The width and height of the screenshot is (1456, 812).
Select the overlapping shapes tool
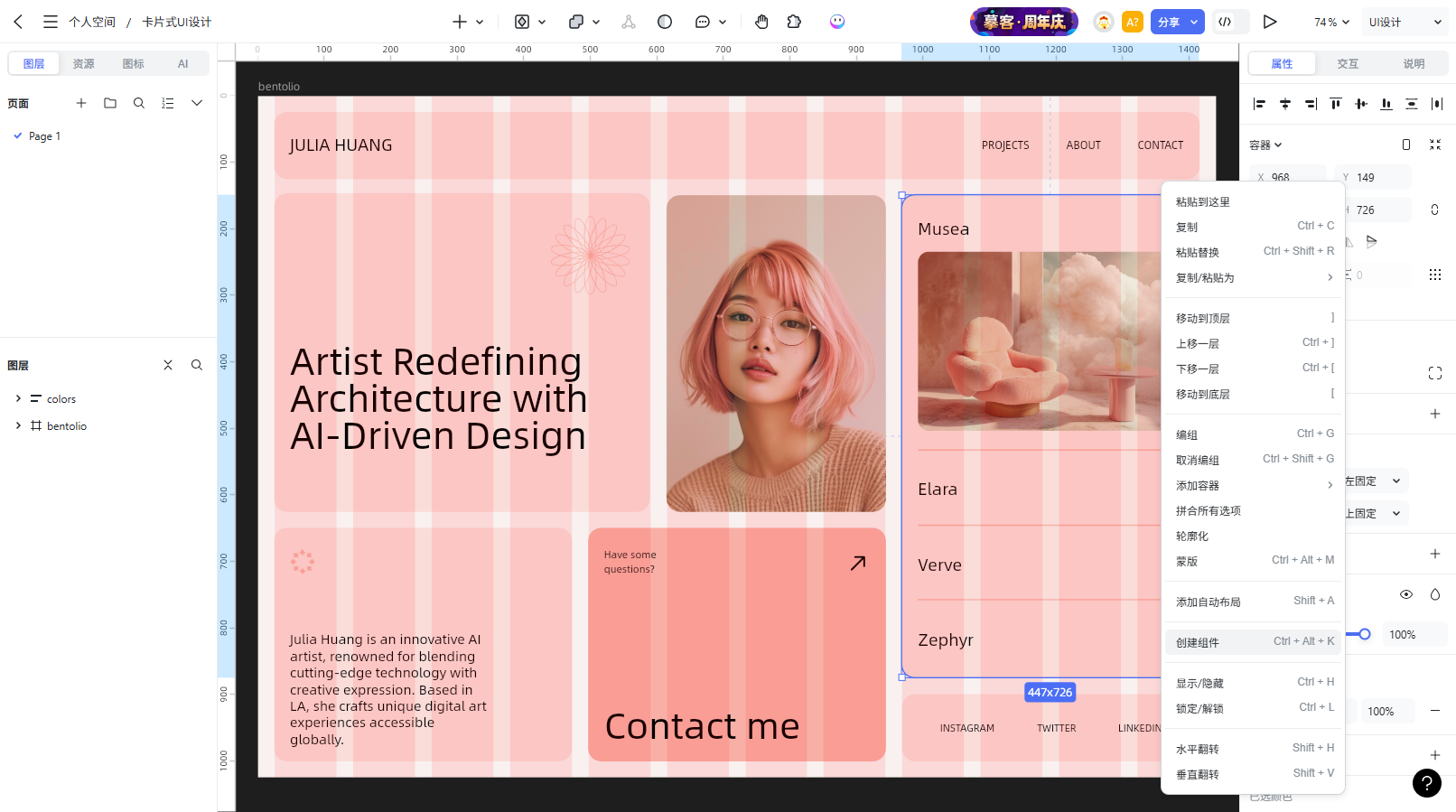pyautogui.click(x=576, y=22)
